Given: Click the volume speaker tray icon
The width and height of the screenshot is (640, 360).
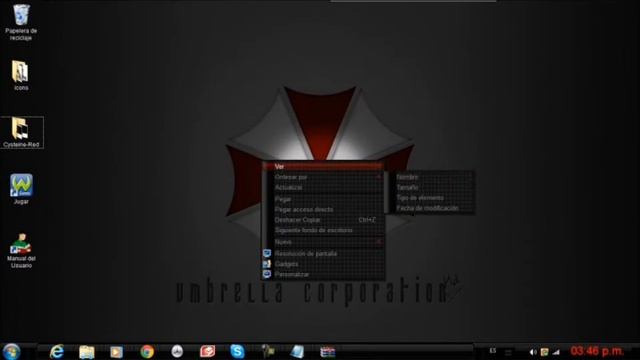Looking at the screenshot, I should (533, 352).
